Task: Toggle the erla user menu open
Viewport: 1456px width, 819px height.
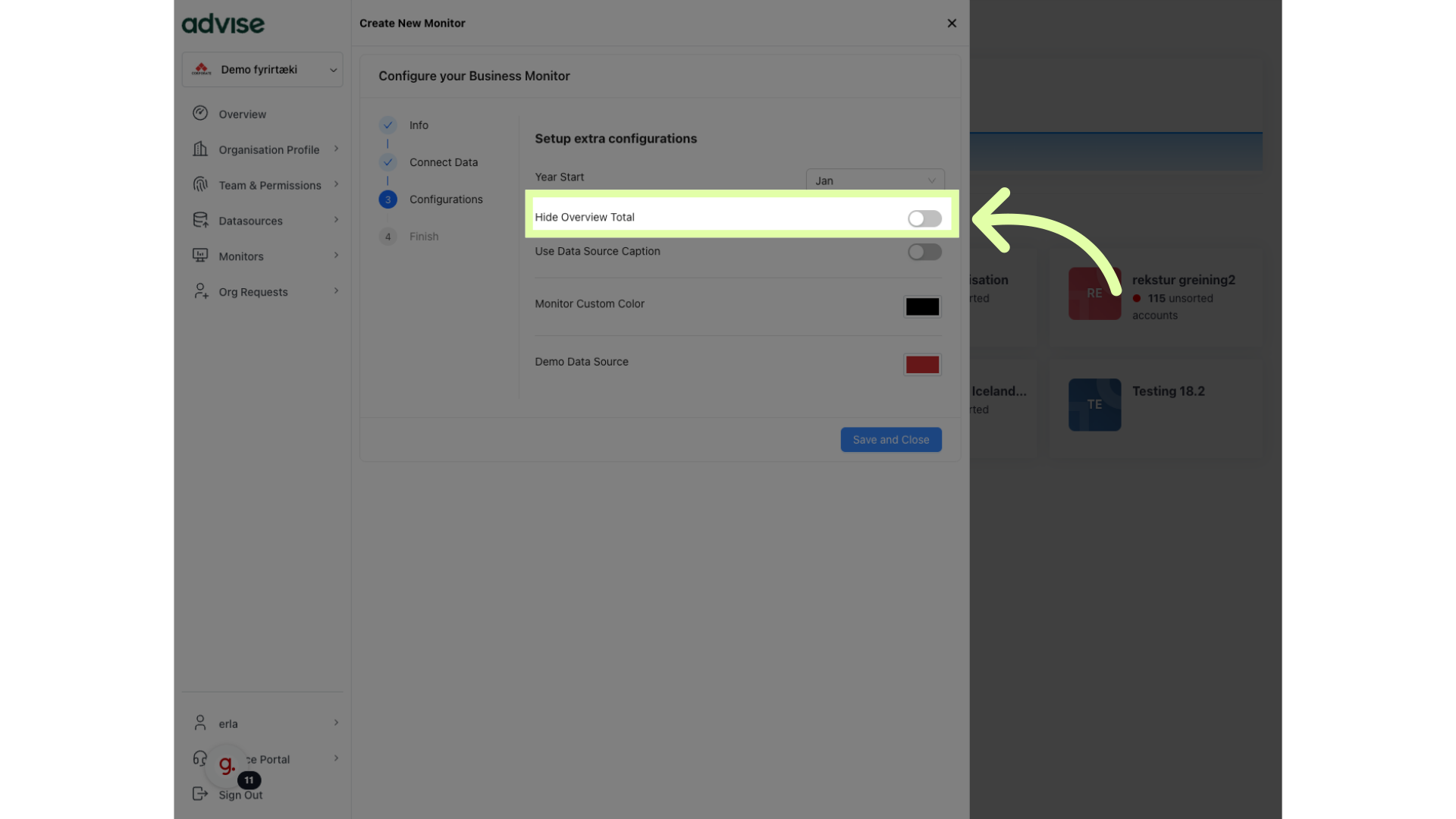Action: (335, 723)
